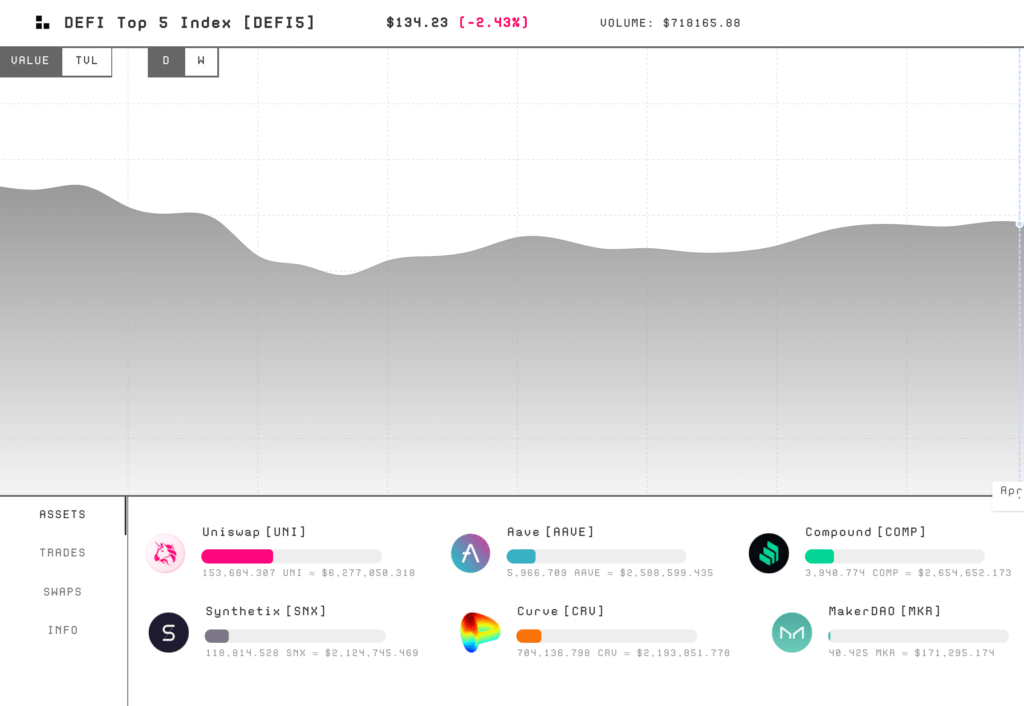Click the MakerDAO weight bar
Screen dimensions: 1024x706
pos(918,635)
